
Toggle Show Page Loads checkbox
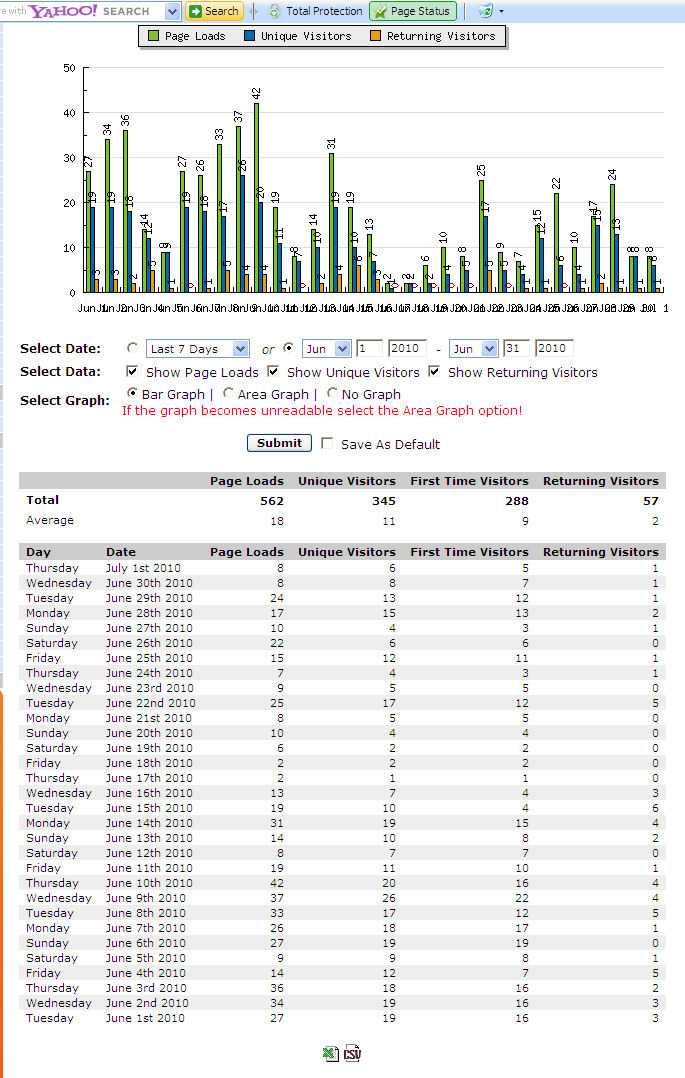132,371
